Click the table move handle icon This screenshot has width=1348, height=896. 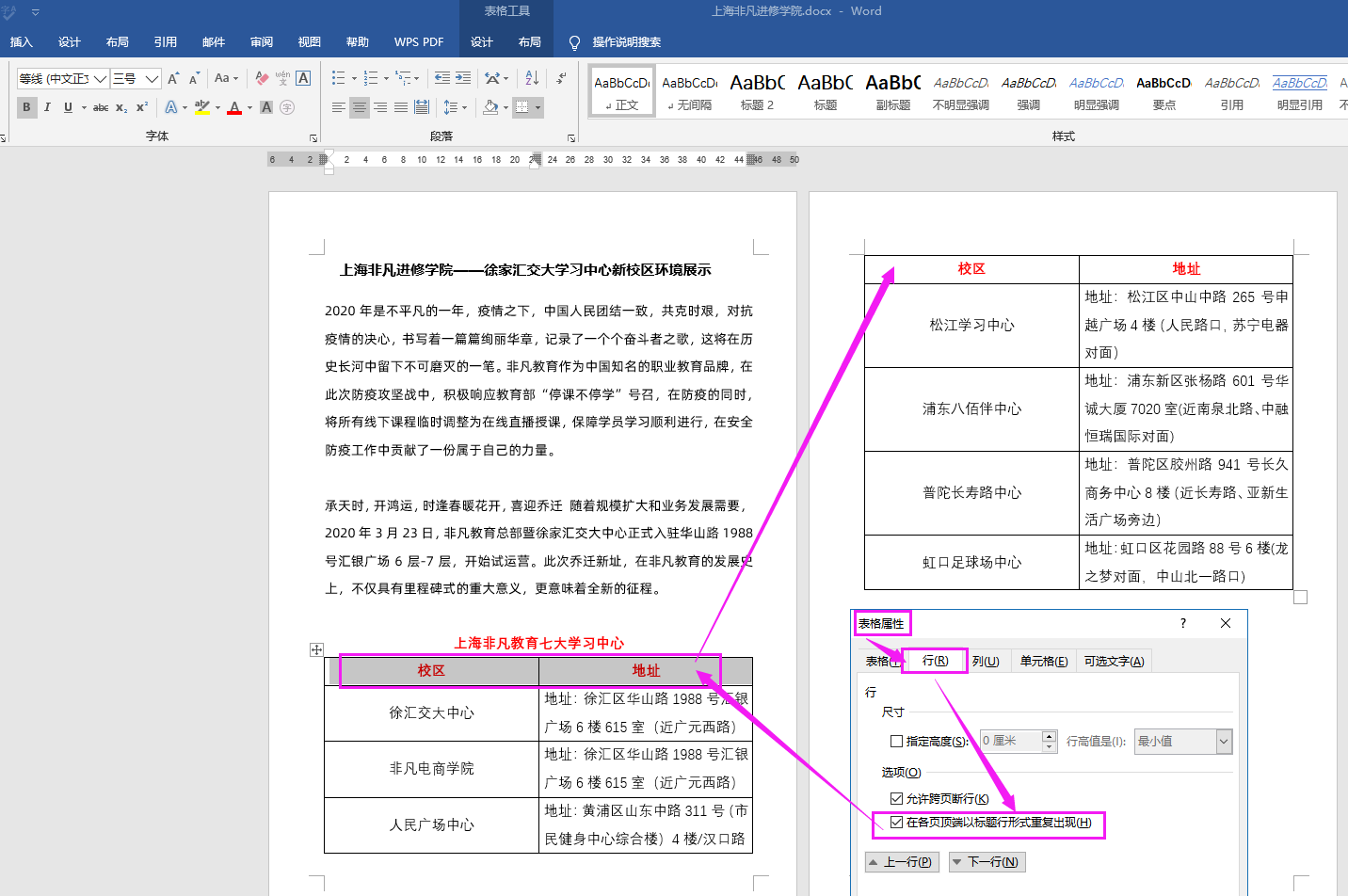point(316,649)
